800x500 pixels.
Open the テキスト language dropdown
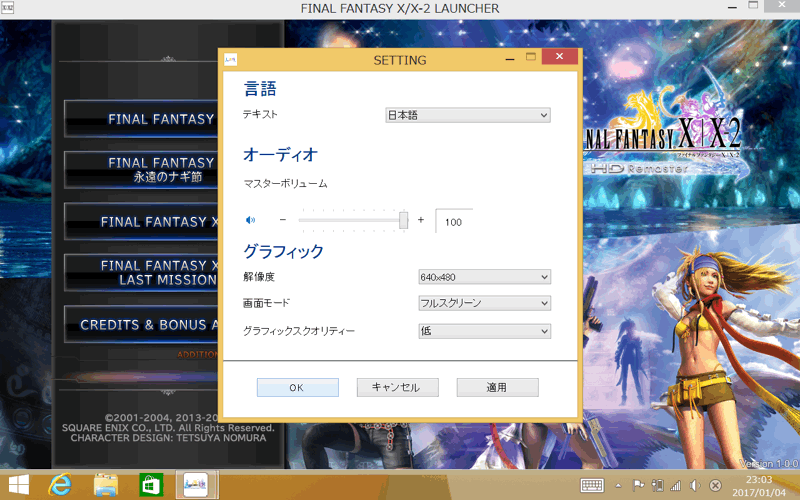pyautogui.click(x=468, y=116)
